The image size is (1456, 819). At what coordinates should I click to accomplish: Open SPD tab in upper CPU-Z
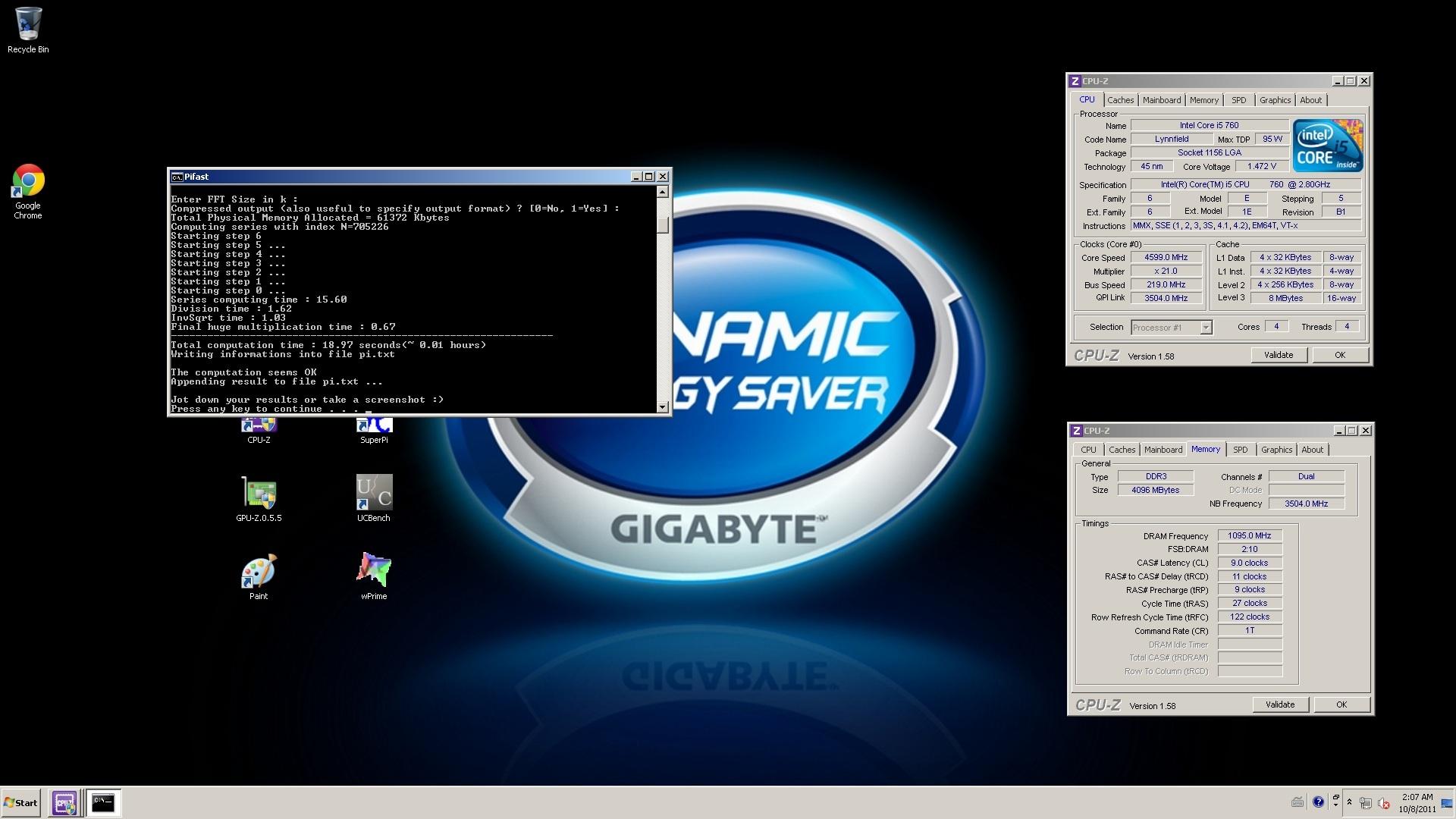click(x=1238, y=100)
